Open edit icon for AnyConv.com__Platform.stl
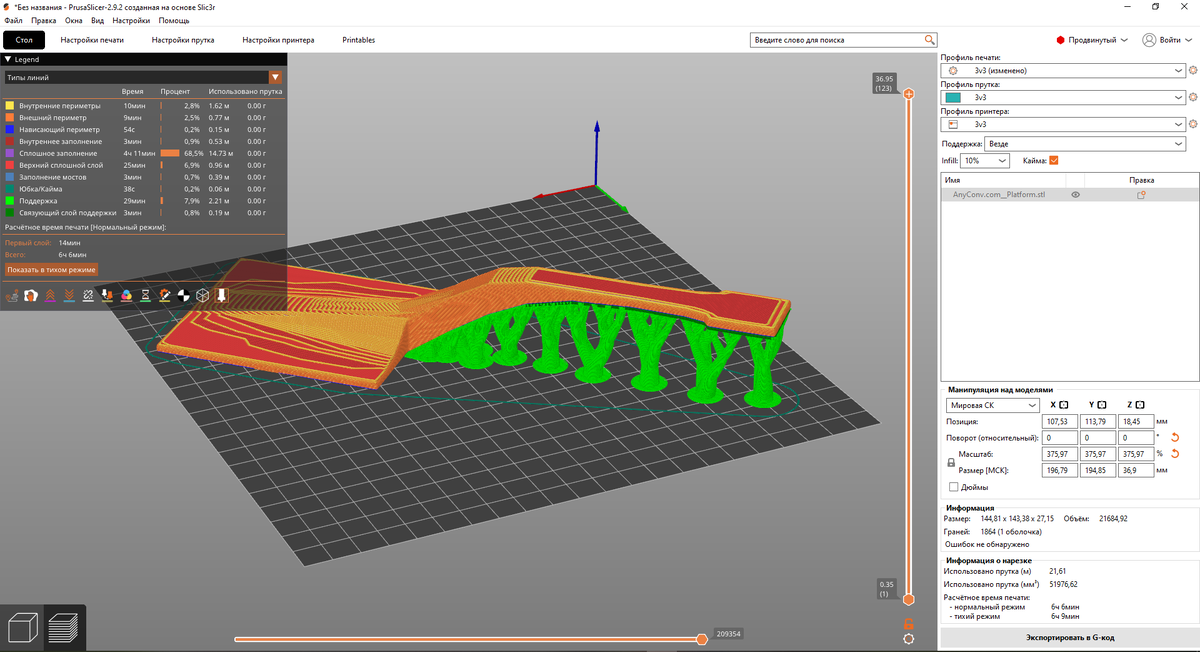1200x652 pixels. (1141, 195)
